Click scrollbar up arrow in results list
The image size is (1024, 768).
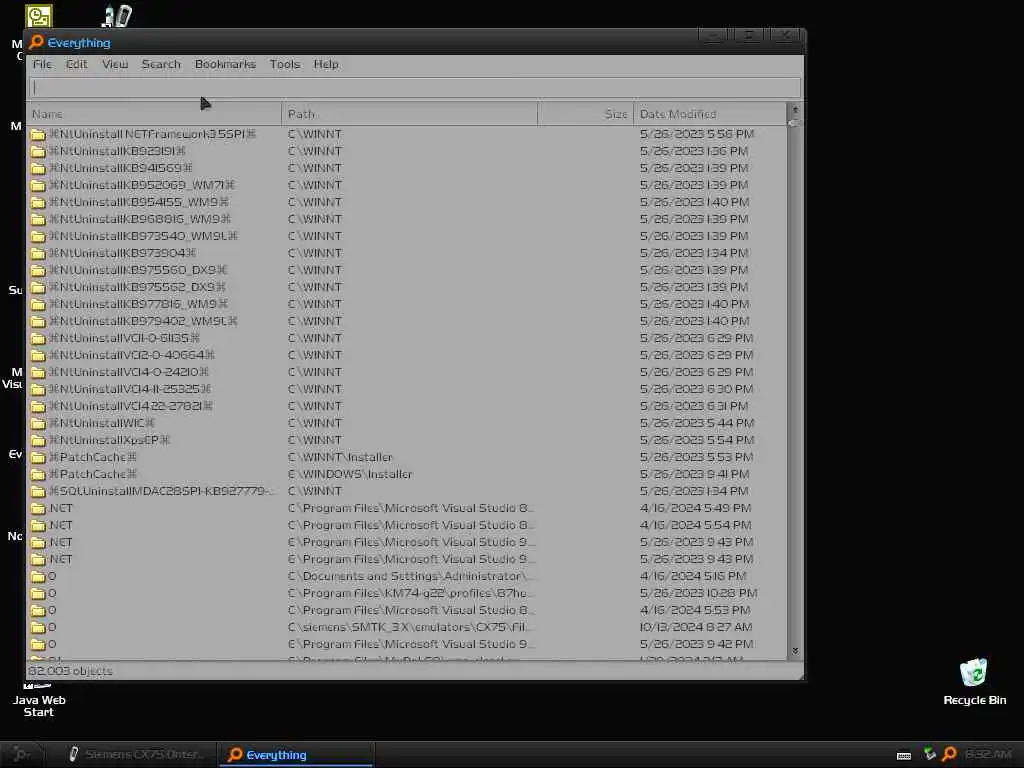pyautogui.click(x=795, y=110)
